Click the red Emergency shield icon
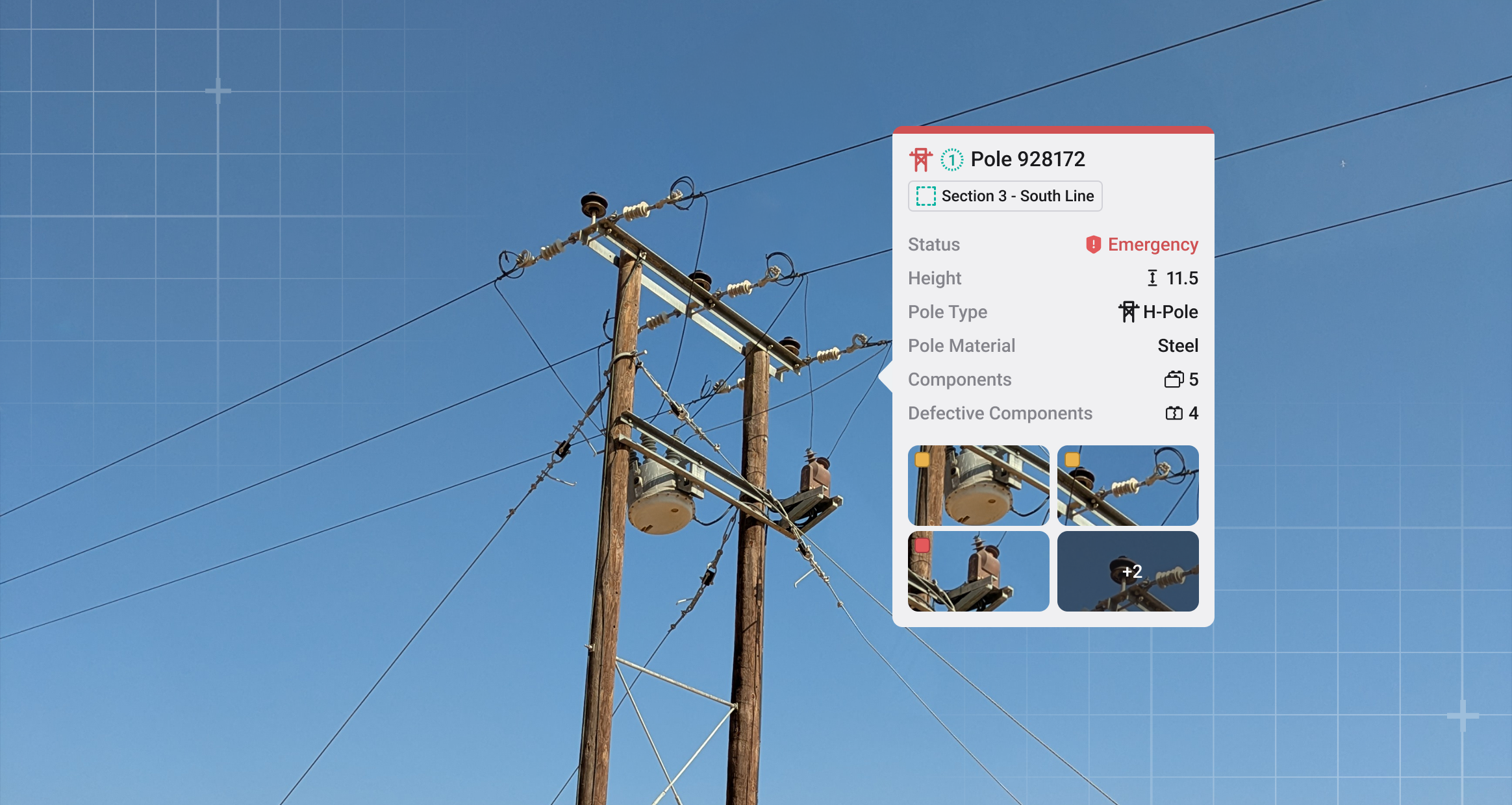 click(1094, 245)
